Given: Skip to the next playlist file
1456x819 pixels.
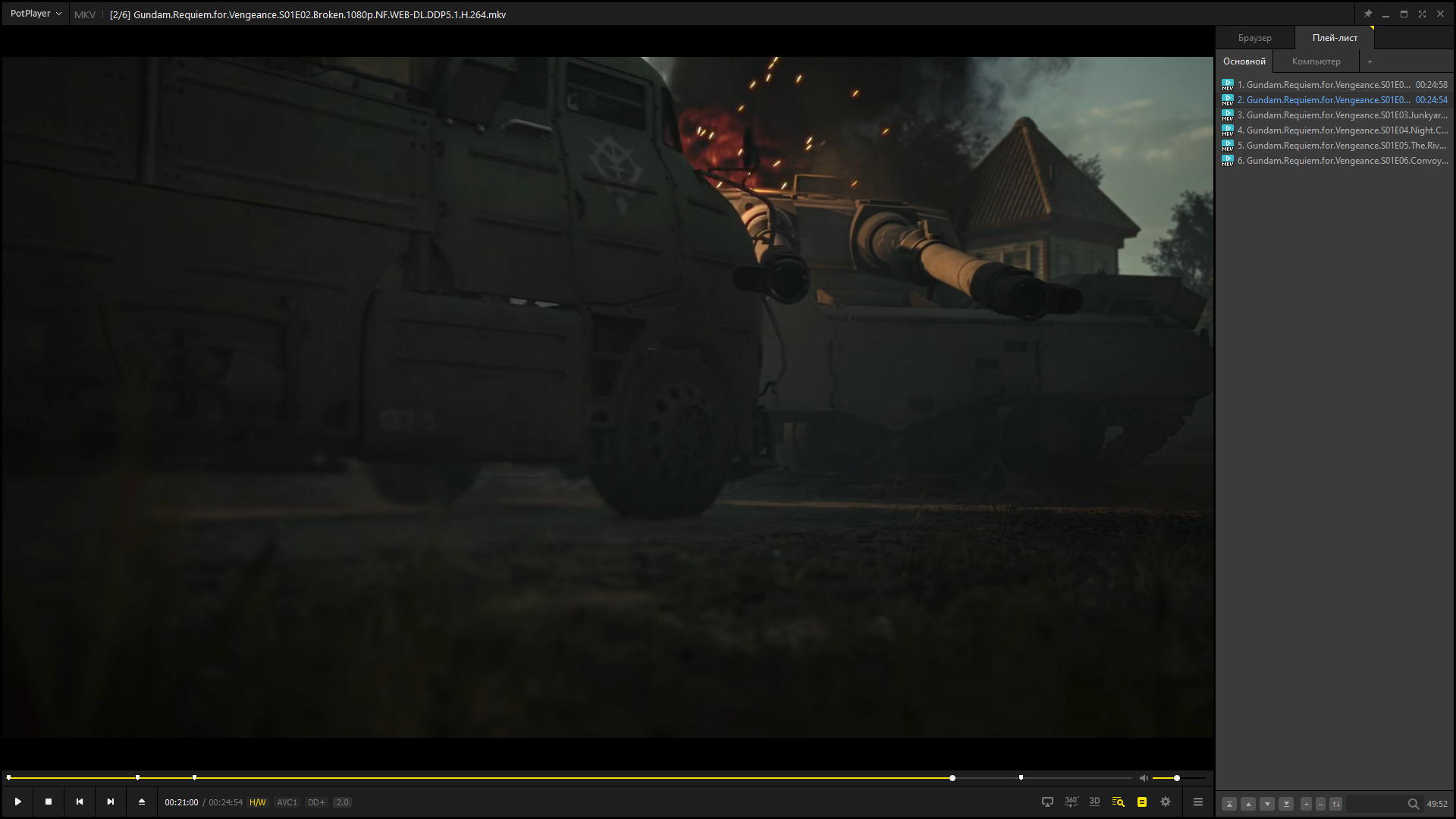Looking at the screenshot, I should (x=111, y=802).
